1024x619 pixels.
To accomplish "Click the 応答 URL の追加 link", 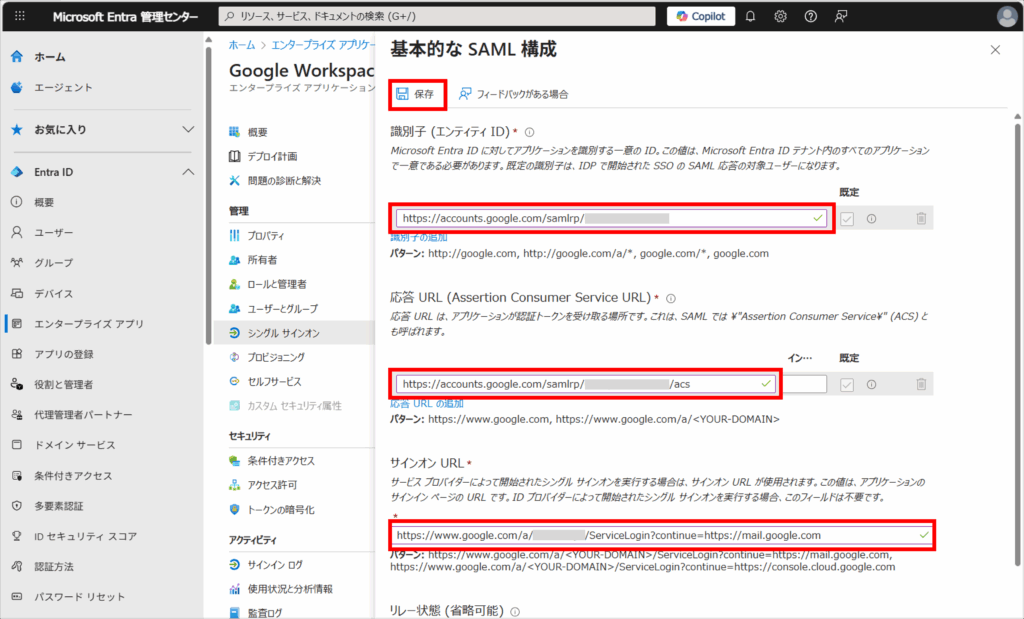I will (427, 403).
